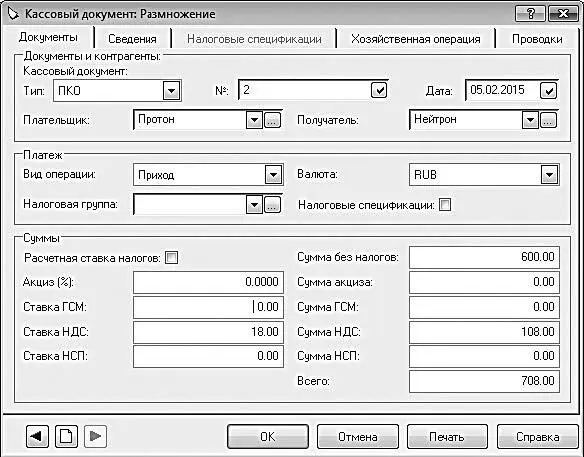The image size is (584, 457).
Task: Click the Ставка НДС input field
Action: point(208,331)
